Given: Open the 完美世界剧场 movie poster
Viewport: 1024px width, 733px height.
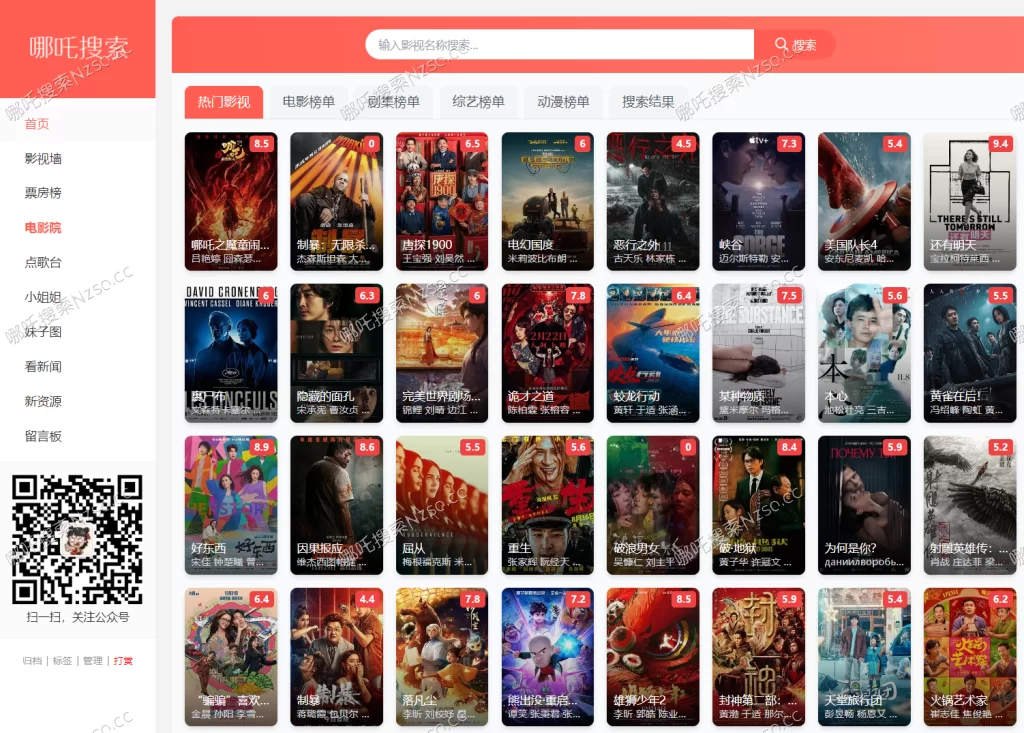Looking at the screenshot, I should click(442, 353).
